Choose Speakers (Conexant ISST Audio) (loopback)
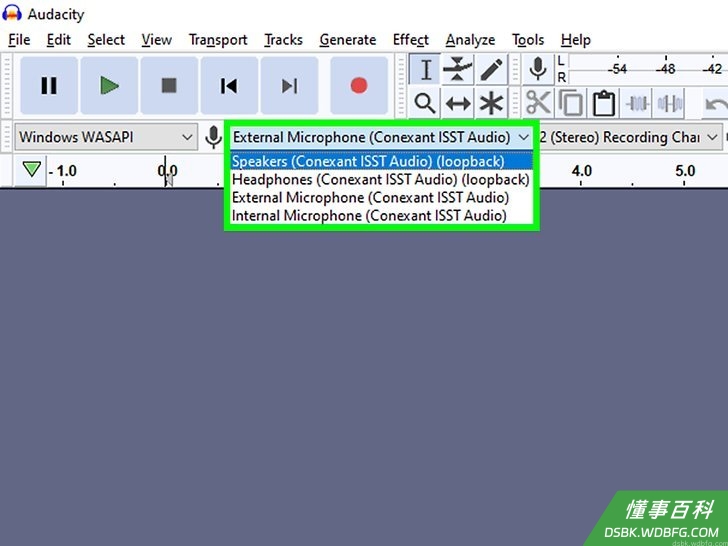 [381, 162]
